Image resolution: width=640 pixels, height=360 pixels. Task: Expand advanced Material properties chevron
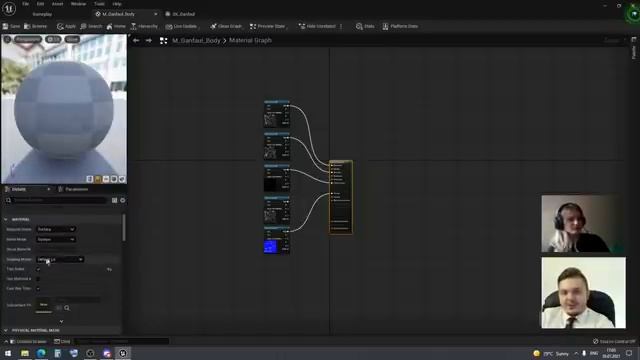(x=61, y=322)
